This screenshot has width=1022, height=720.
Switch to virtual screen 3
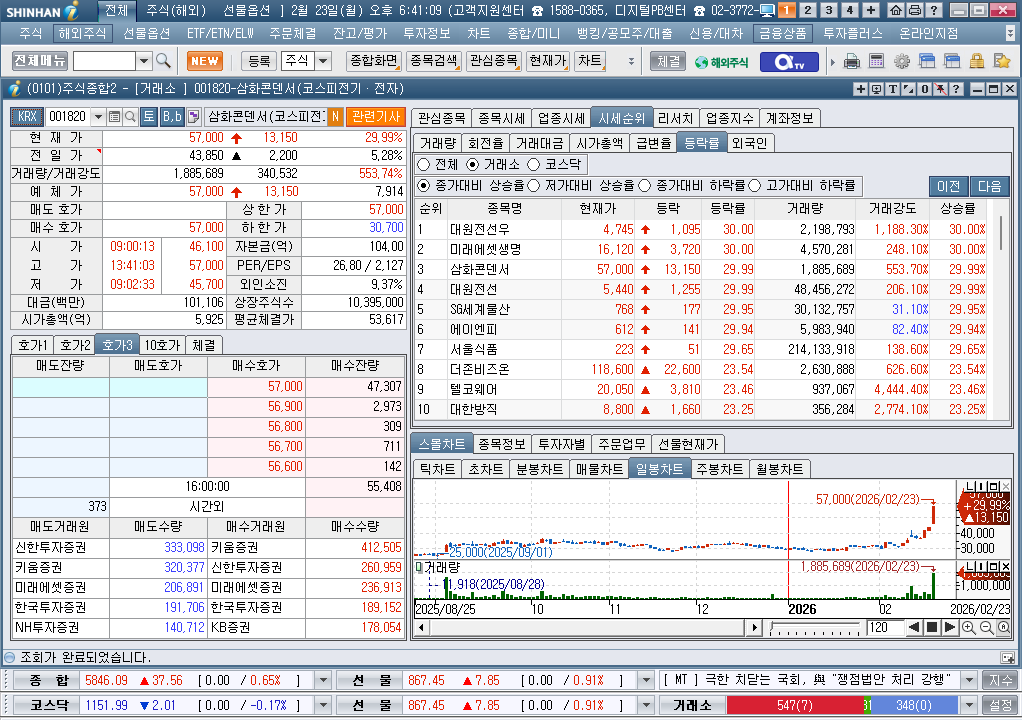(828, 10)
